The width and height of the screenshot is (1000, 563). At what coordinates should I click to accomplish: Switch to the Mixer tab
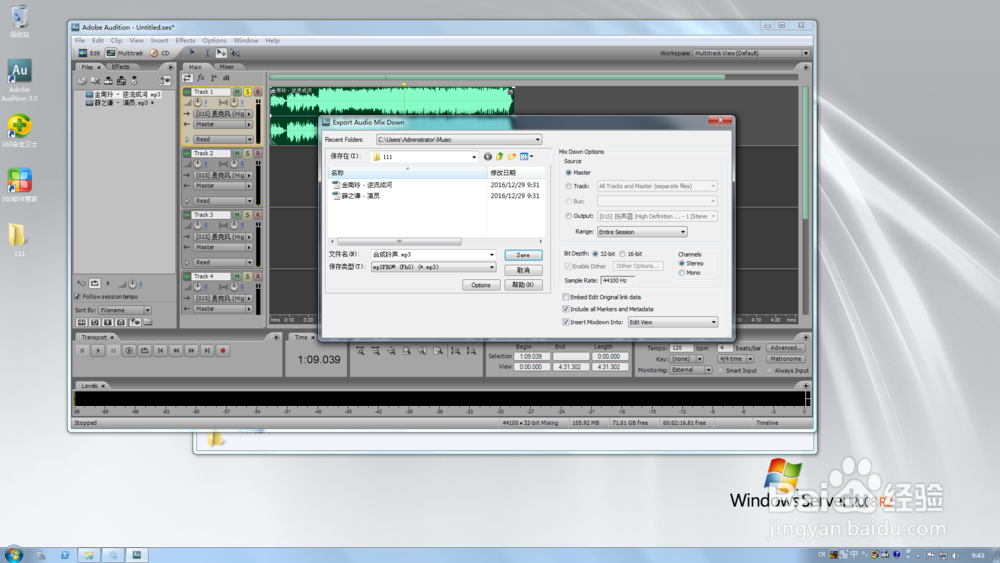coord(226,67)
